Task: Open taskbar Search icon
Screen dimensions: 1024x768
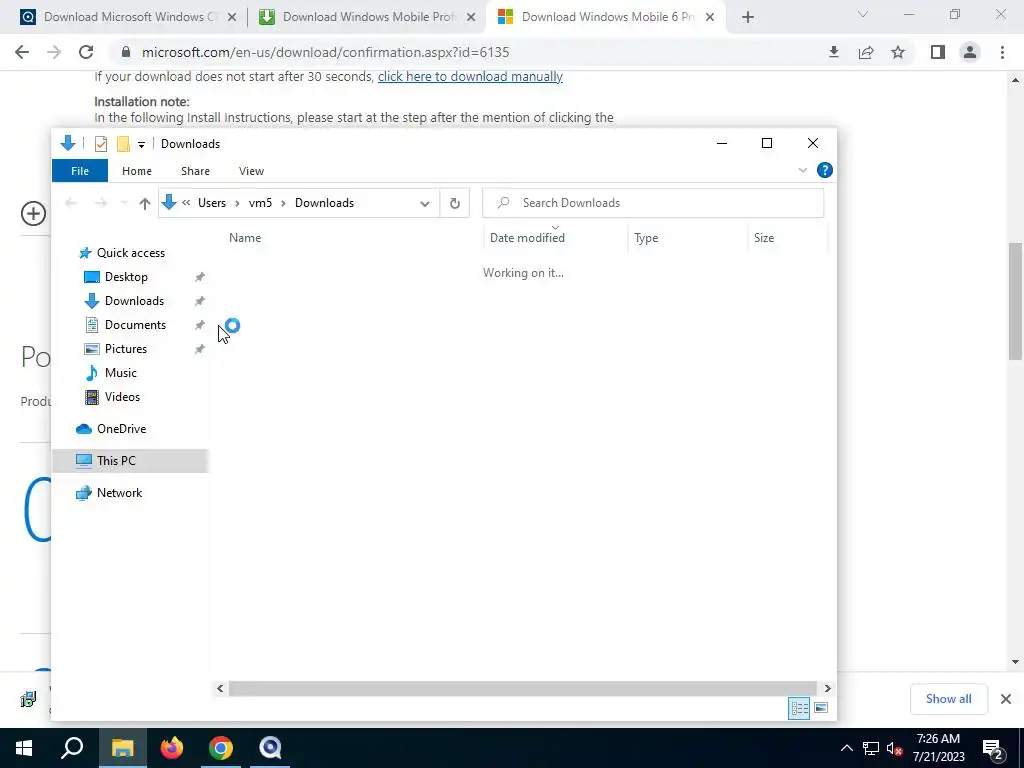Action: coord(72,748)
